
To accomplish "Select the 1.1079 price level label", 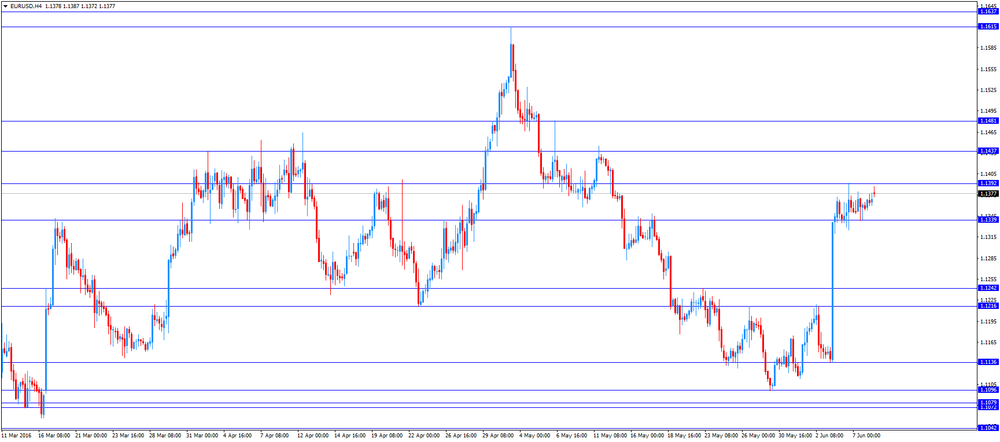I will [x=989, y=402].
